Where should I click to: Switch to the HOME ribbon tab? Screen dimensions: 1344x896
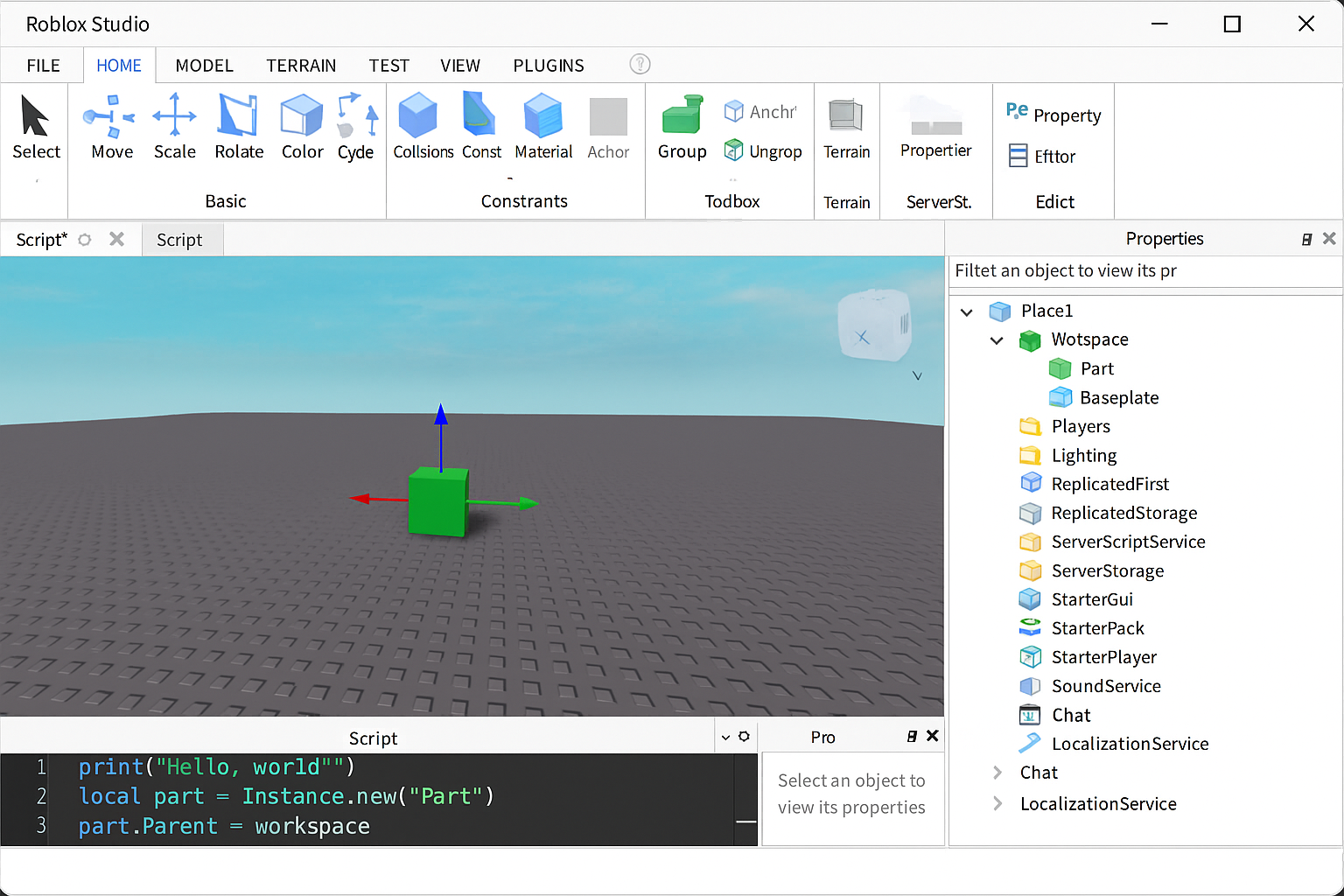click(x=119, y=66)
